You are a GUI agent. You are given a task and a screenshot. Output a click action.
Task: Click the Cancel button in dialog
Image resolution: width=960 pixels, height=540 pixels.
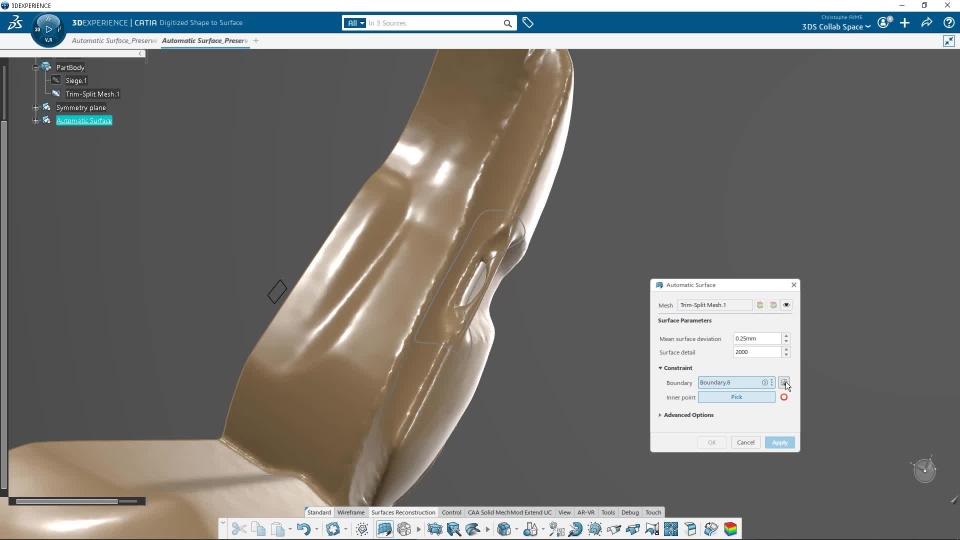point(745,443)
